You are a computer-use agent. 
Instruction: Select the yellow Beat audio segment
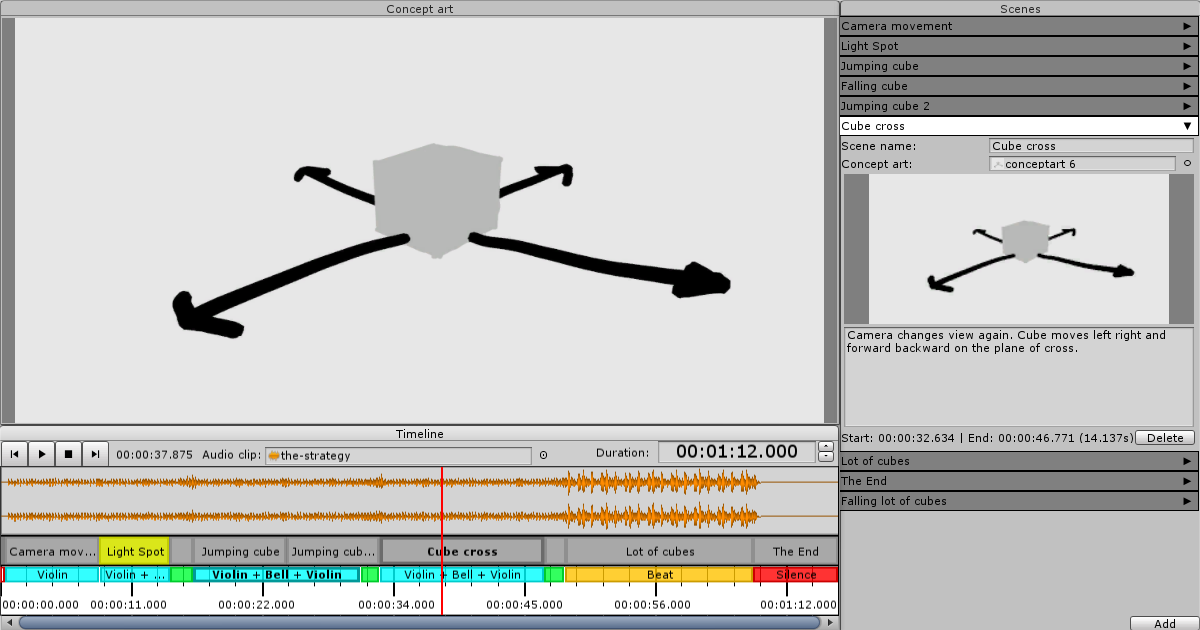(x=659, y=574)
